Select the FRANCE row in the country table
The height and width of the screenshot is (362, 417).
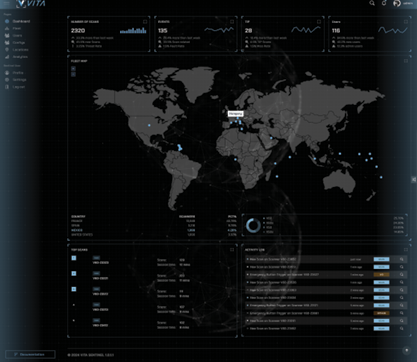(154, 221)
